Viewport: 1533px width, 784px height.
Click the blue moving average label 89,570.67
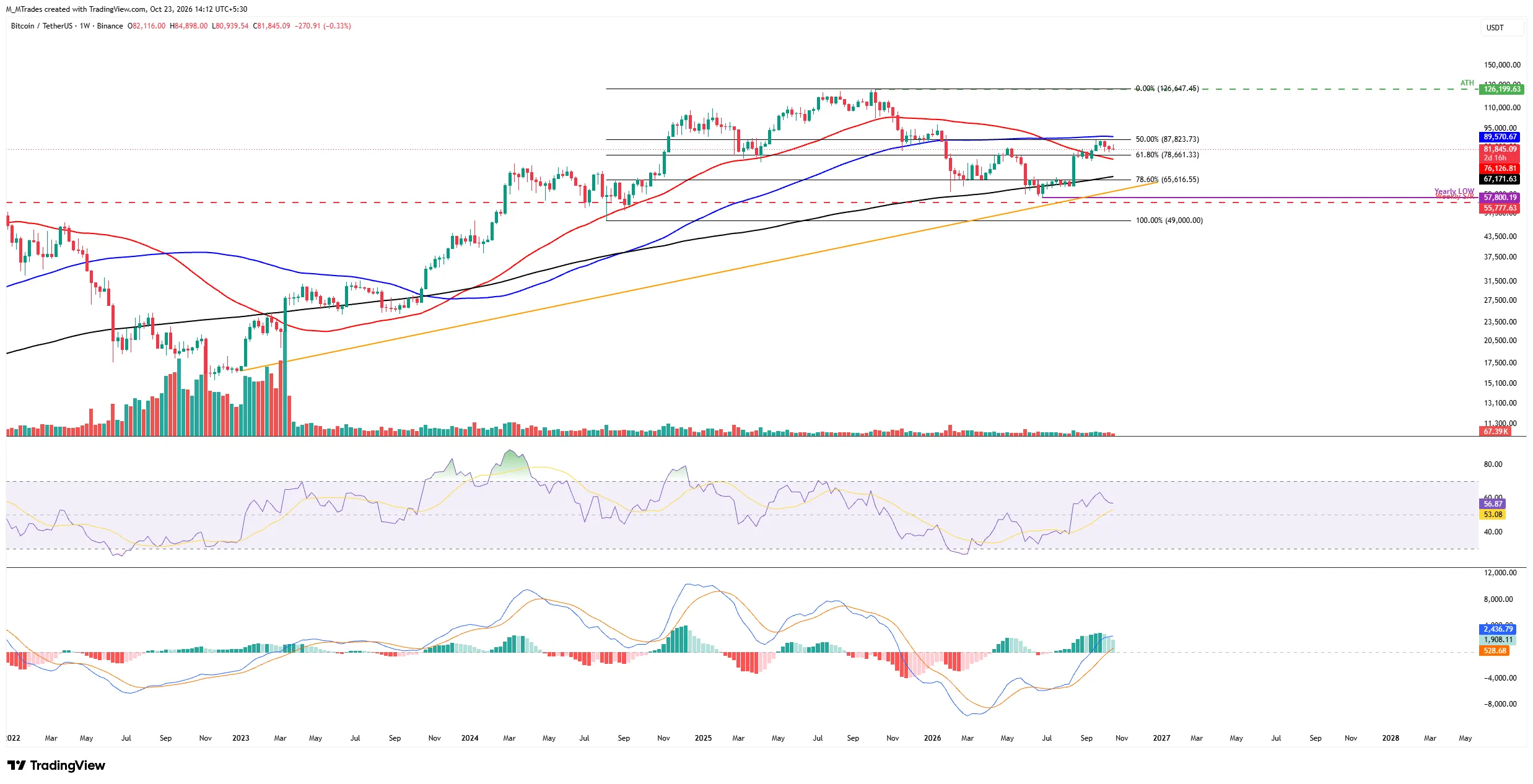coord(1500,137)
